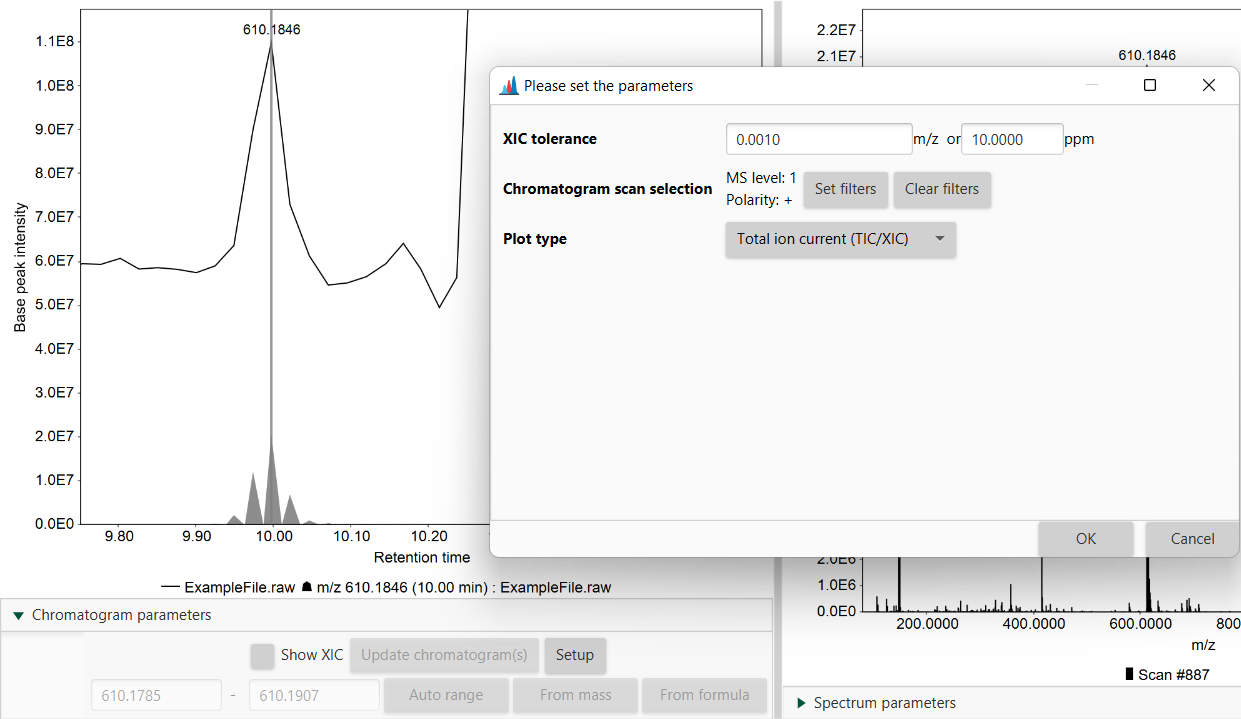This screenshot has width=1241, height=719.
Task: Enable the Show XIC checkbox
Action: [262, 655]
